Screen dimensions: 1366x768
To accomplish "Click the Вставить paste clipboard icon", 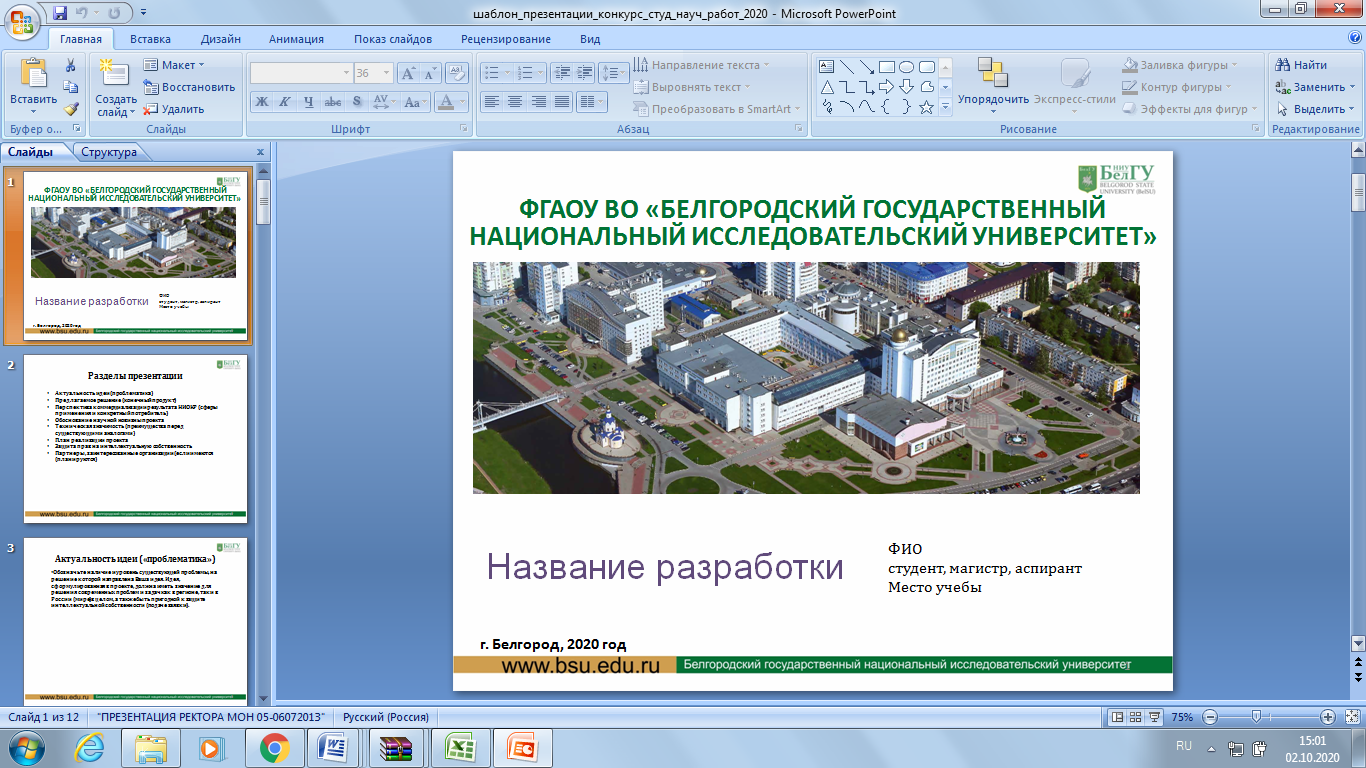I will 34,75.
